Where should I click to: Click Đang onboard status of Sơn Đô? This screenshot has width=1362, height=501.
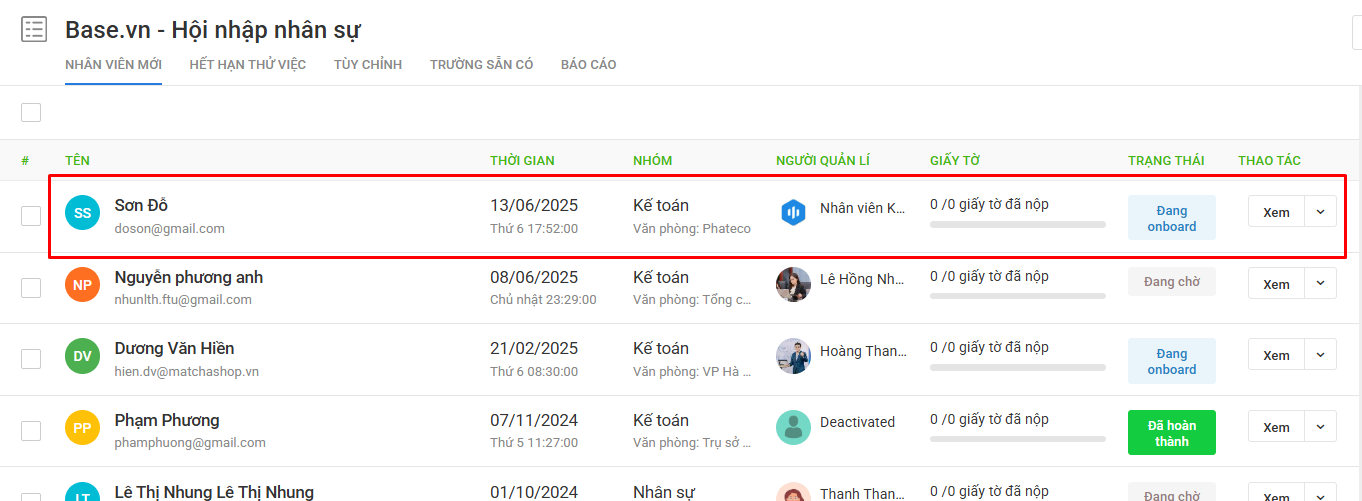coord(1172,218)
